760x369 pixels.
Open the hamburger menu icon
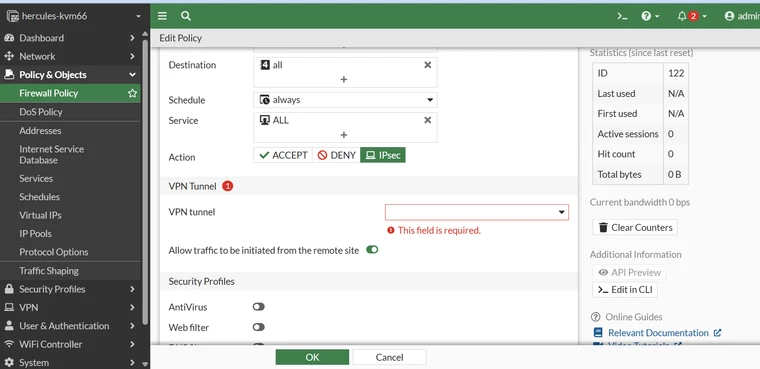point(162,16)
